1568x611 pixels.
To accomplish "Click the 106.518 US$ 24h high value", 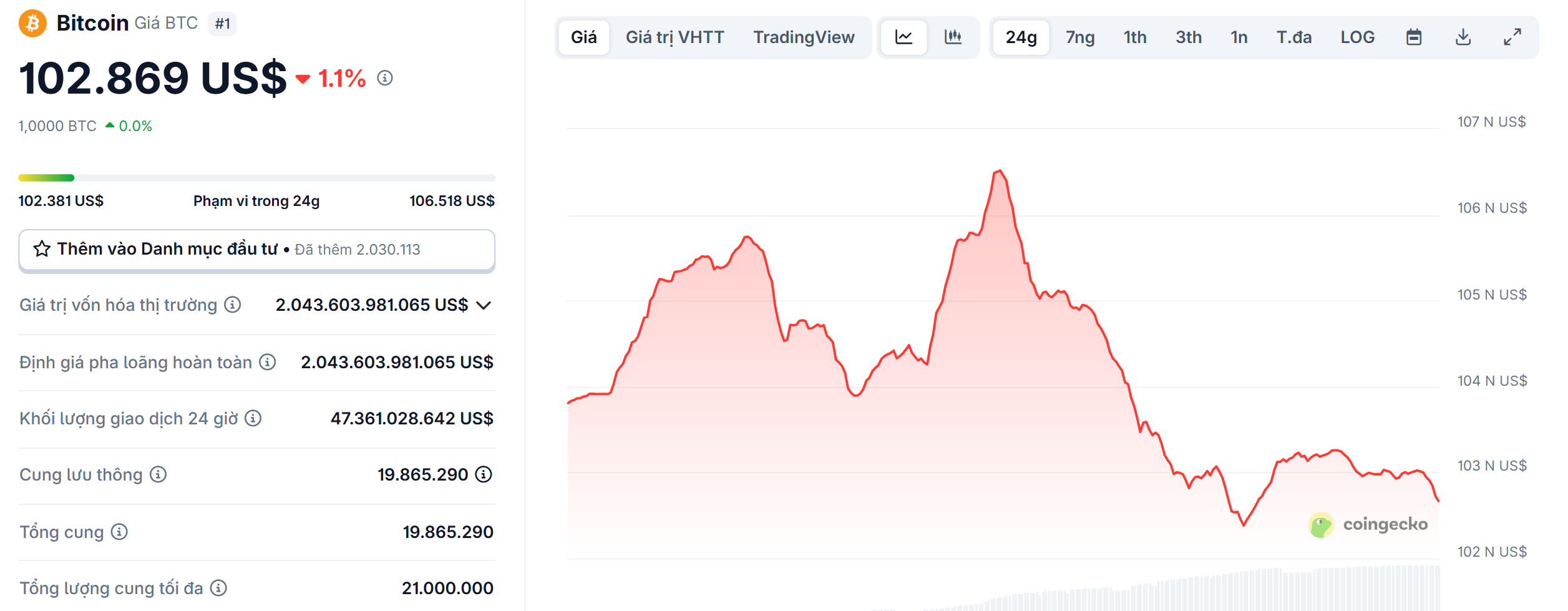I will click(452, 201).
